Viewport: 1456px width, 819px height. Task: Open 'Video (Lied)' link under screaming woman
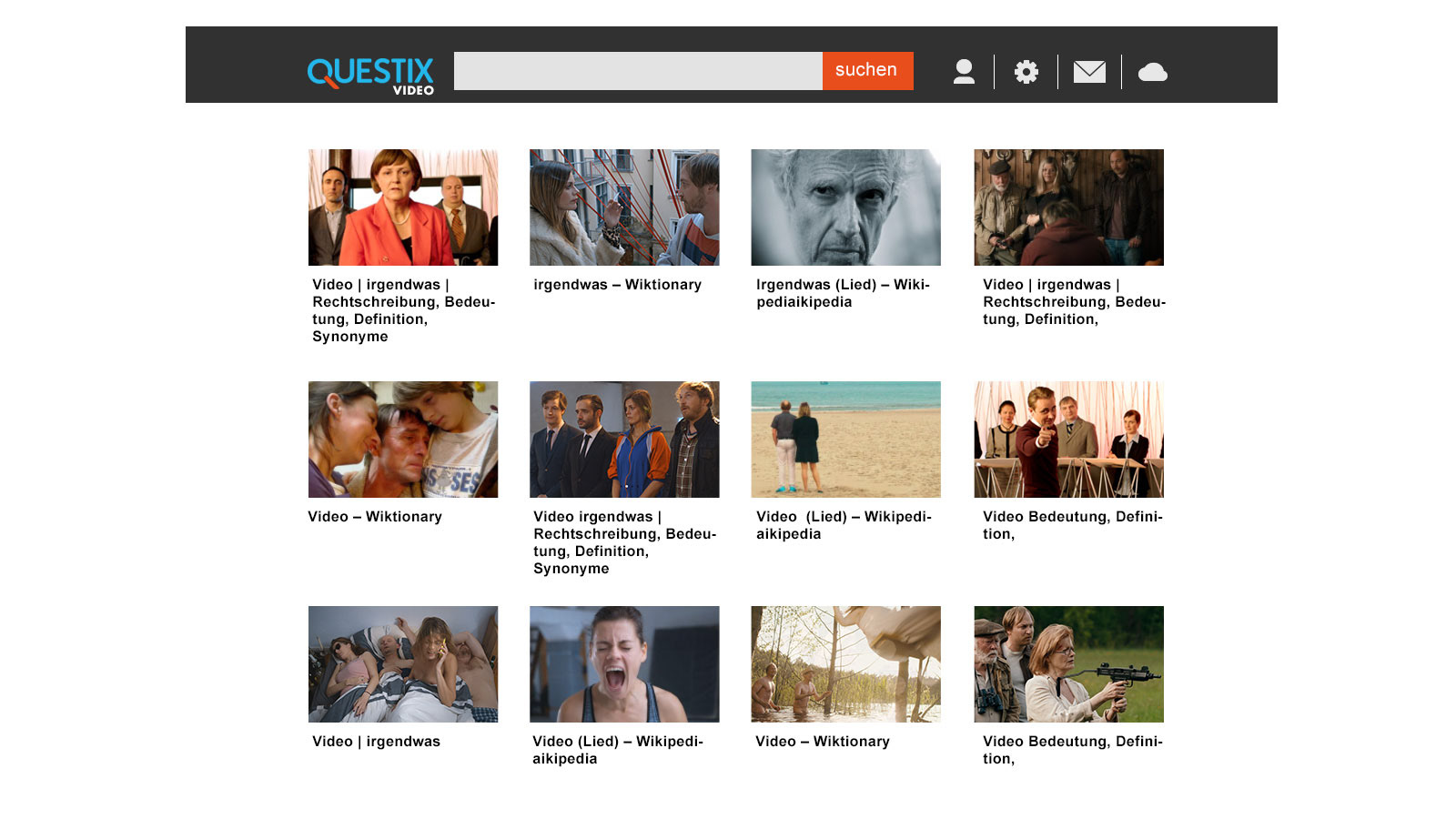tap(618, 750)
